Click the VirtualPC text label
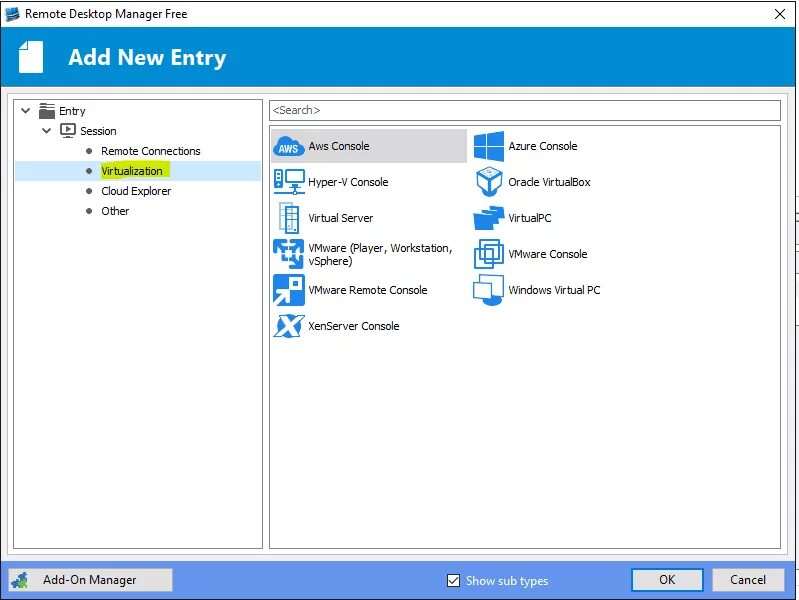799x600 pixels. click(529, 218)
